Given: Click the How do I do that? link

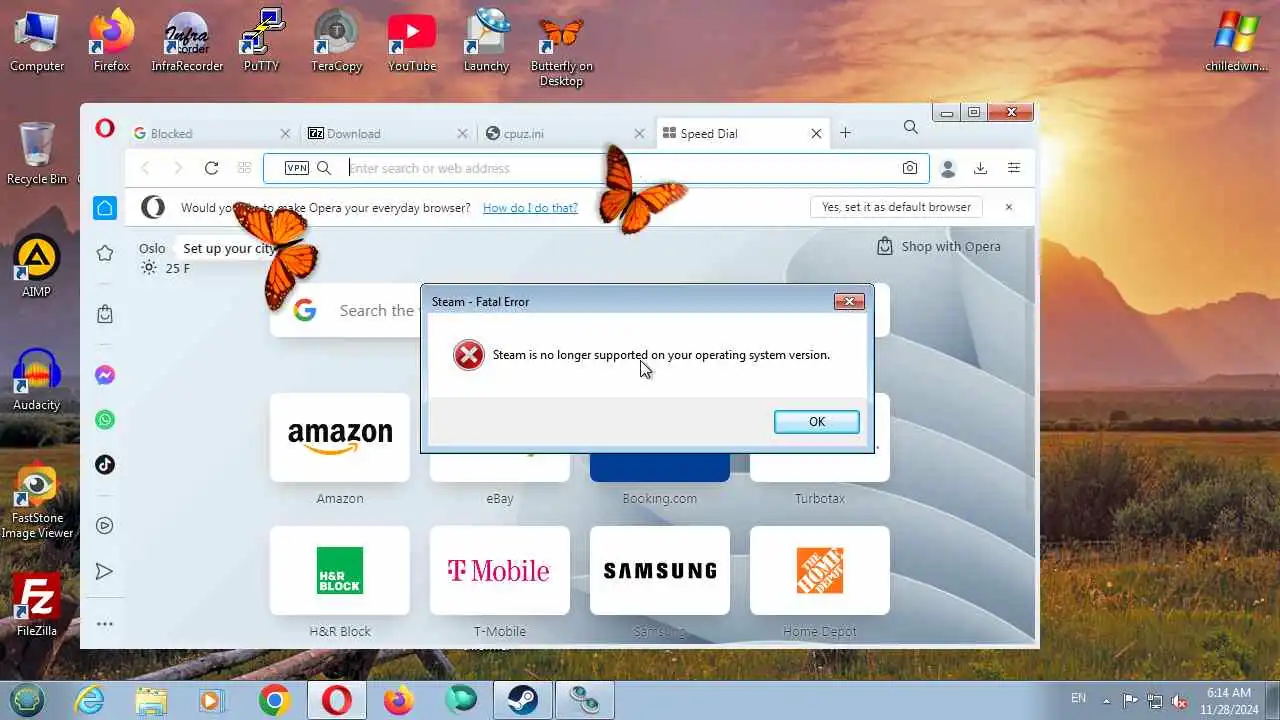Looking at the screenshot, I should [530, 208].
